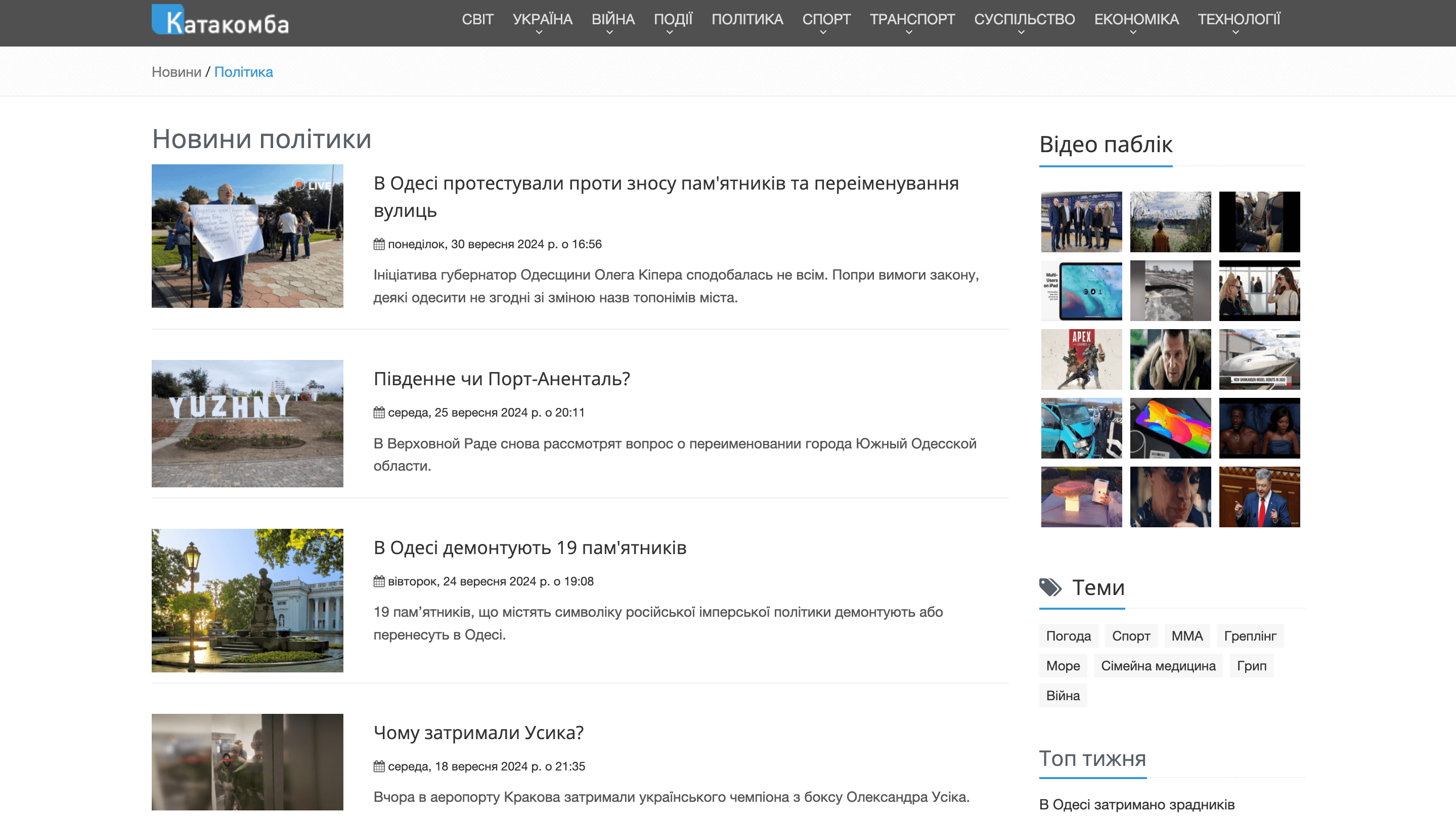
Task: Click the Відео паблік section heading
Action: (1106, 145)
